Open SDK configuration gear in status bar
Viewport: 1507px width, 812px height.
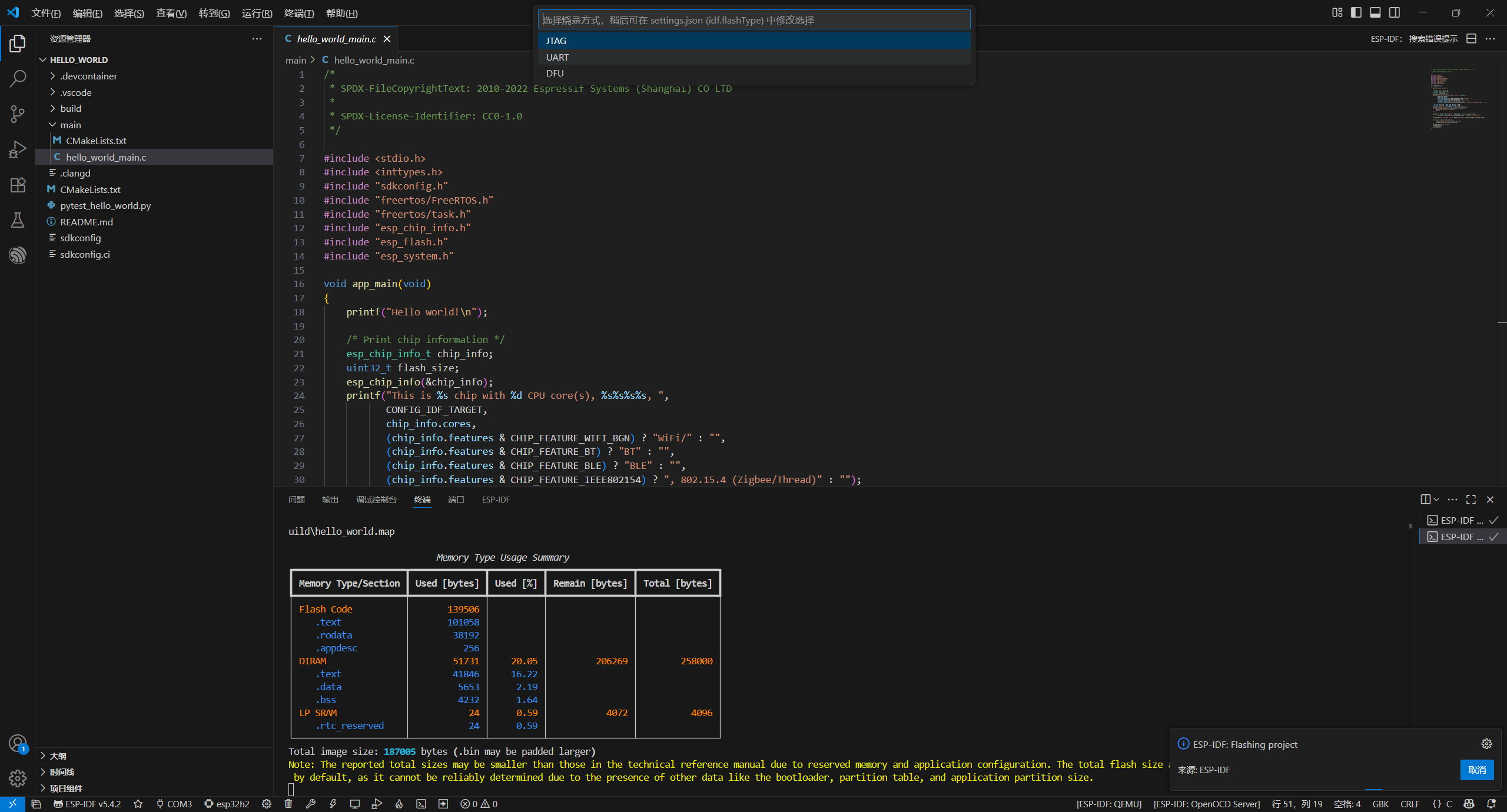(267, 804)
